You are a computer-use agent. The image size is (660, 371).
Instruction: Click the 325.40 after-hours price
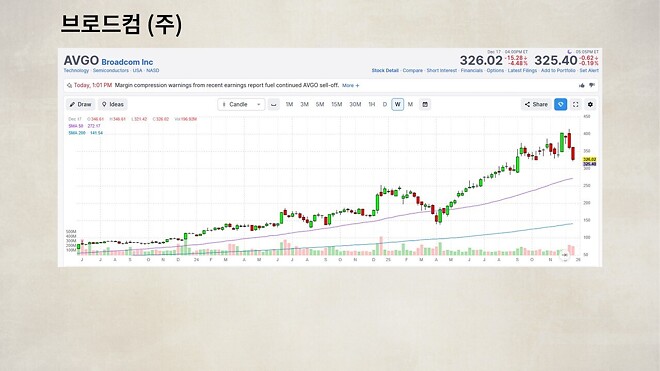(x=556, y=61)
